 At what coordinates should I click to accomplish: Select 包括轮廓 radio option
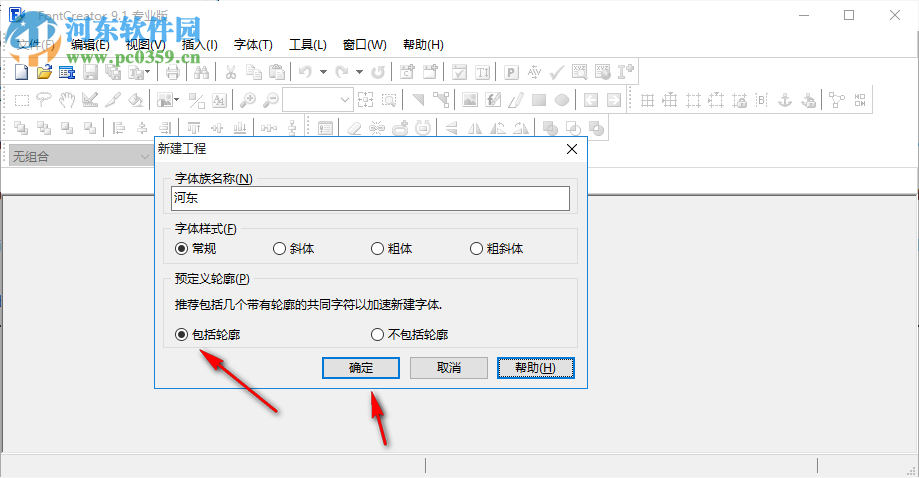pos(207,334)
